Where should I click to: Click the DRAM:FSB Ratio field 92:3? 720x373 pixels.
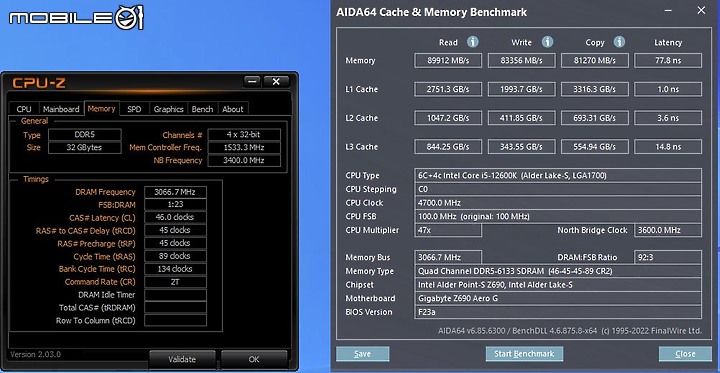coord(668,257)
